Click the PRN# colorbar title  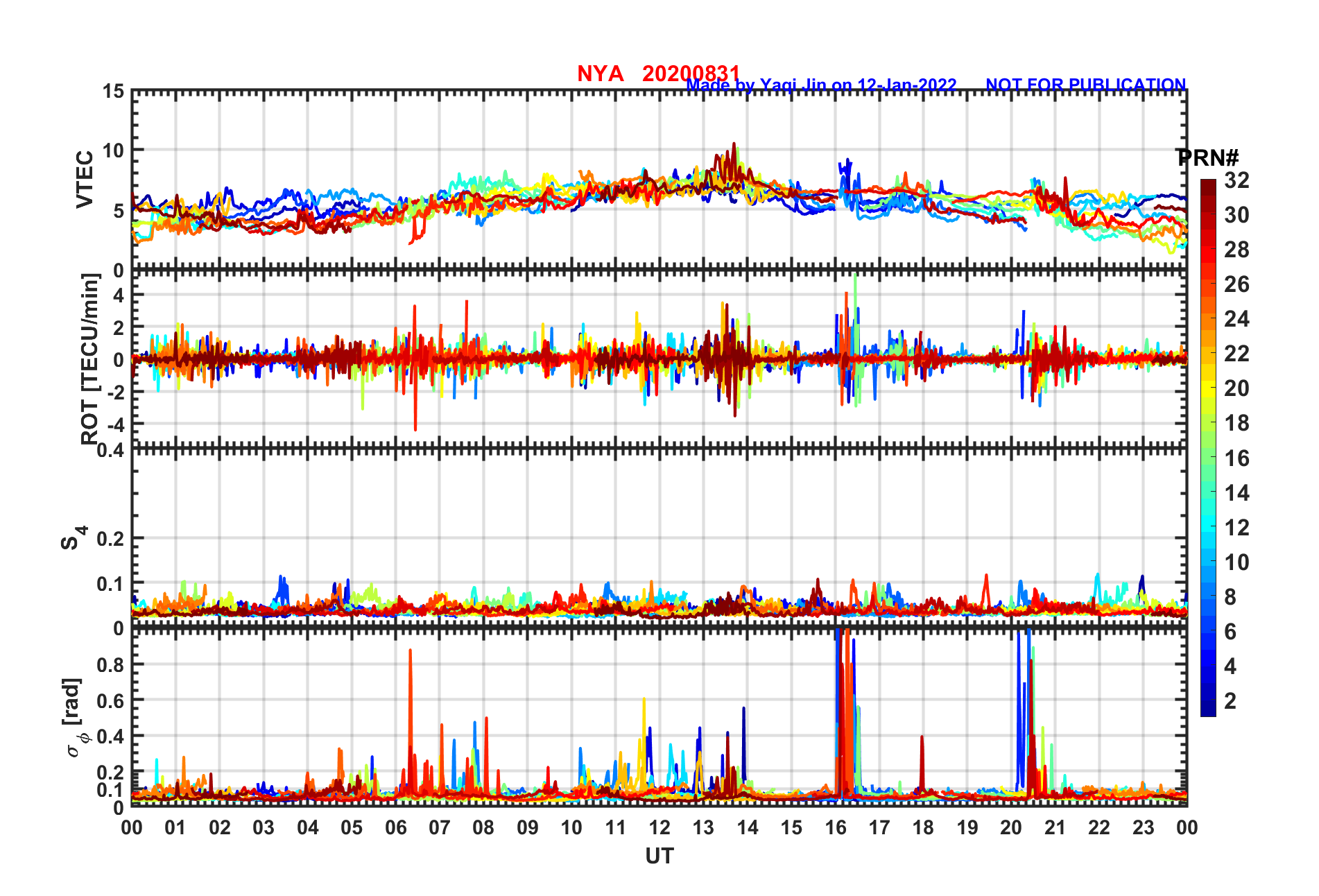(x=1208, y=158)
